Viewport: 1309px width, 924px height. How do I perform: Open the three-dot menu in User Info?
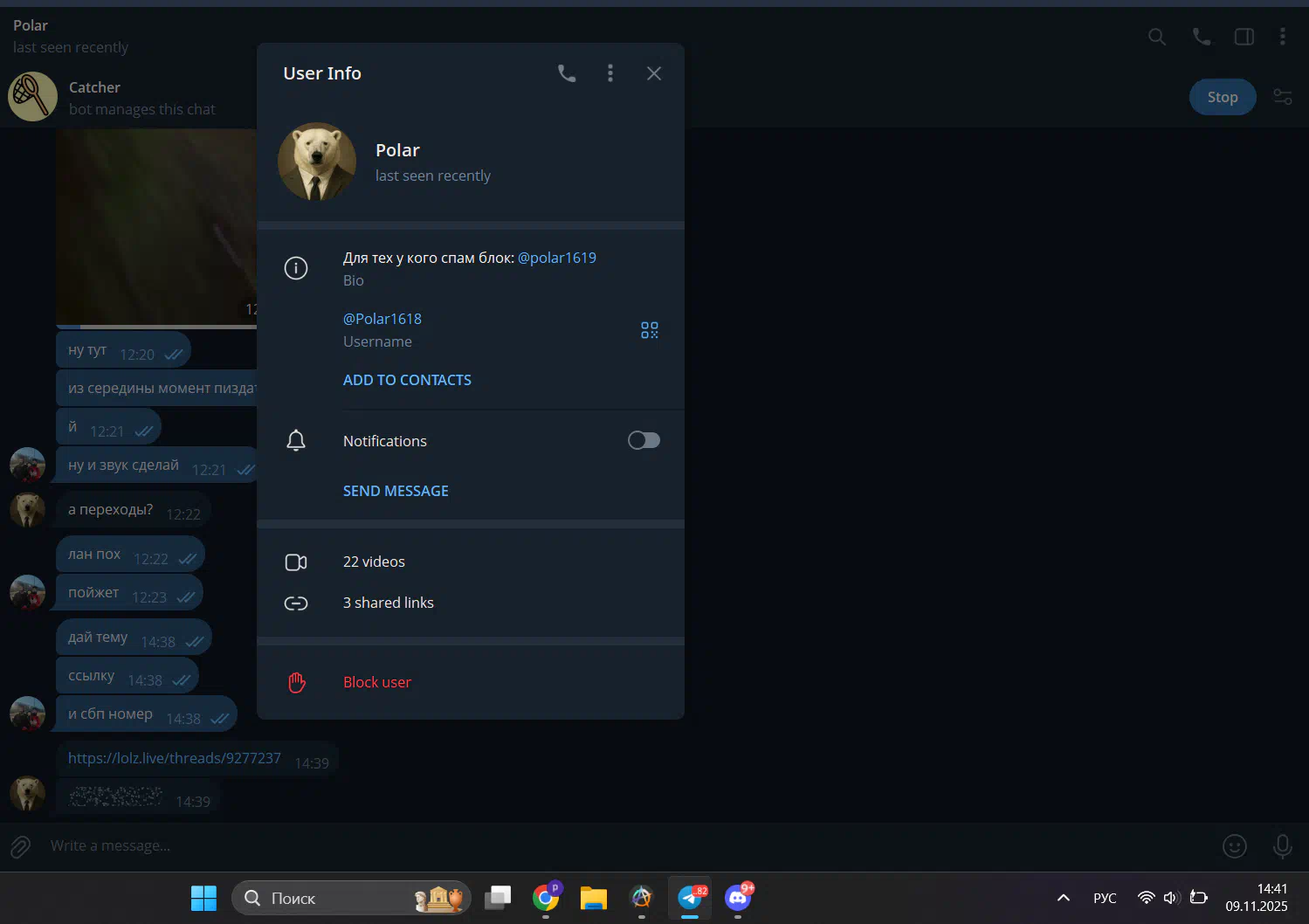tap(610, 73)
